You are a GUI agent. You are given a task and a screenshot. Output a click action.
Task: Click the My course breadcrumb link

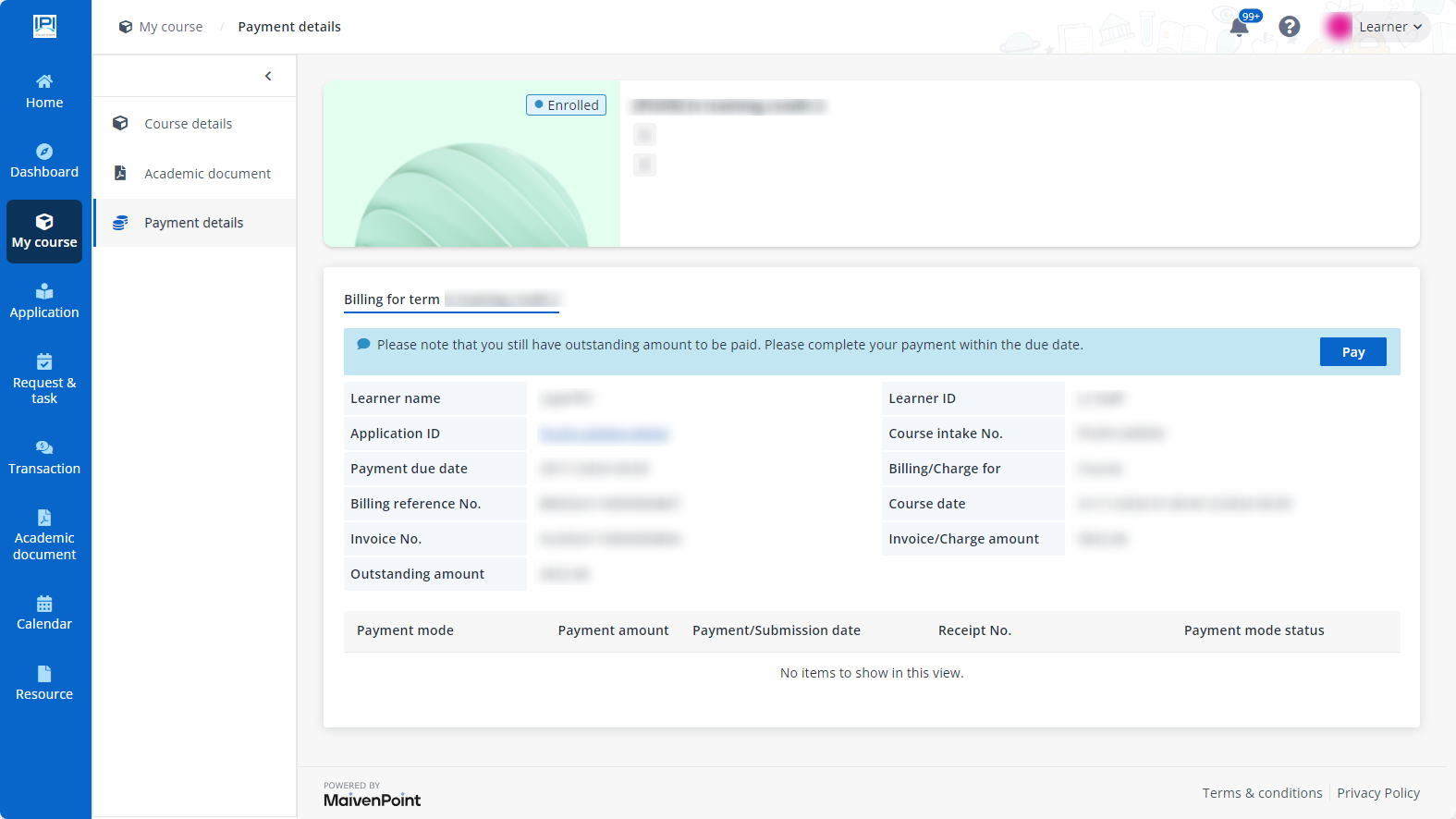[161, 27]
